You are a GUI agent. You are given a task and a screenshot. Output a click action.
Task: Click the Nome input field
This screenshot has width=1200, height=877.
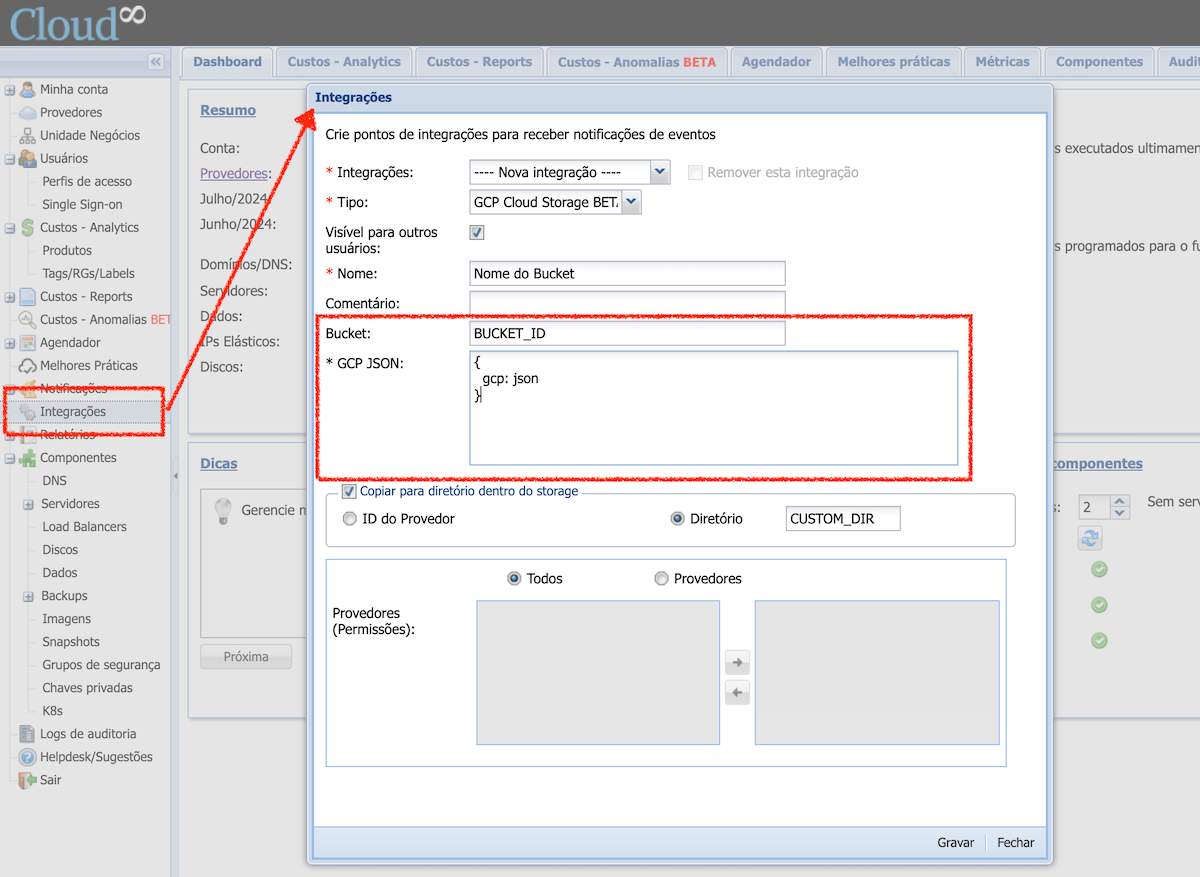[x=627, y=273]
